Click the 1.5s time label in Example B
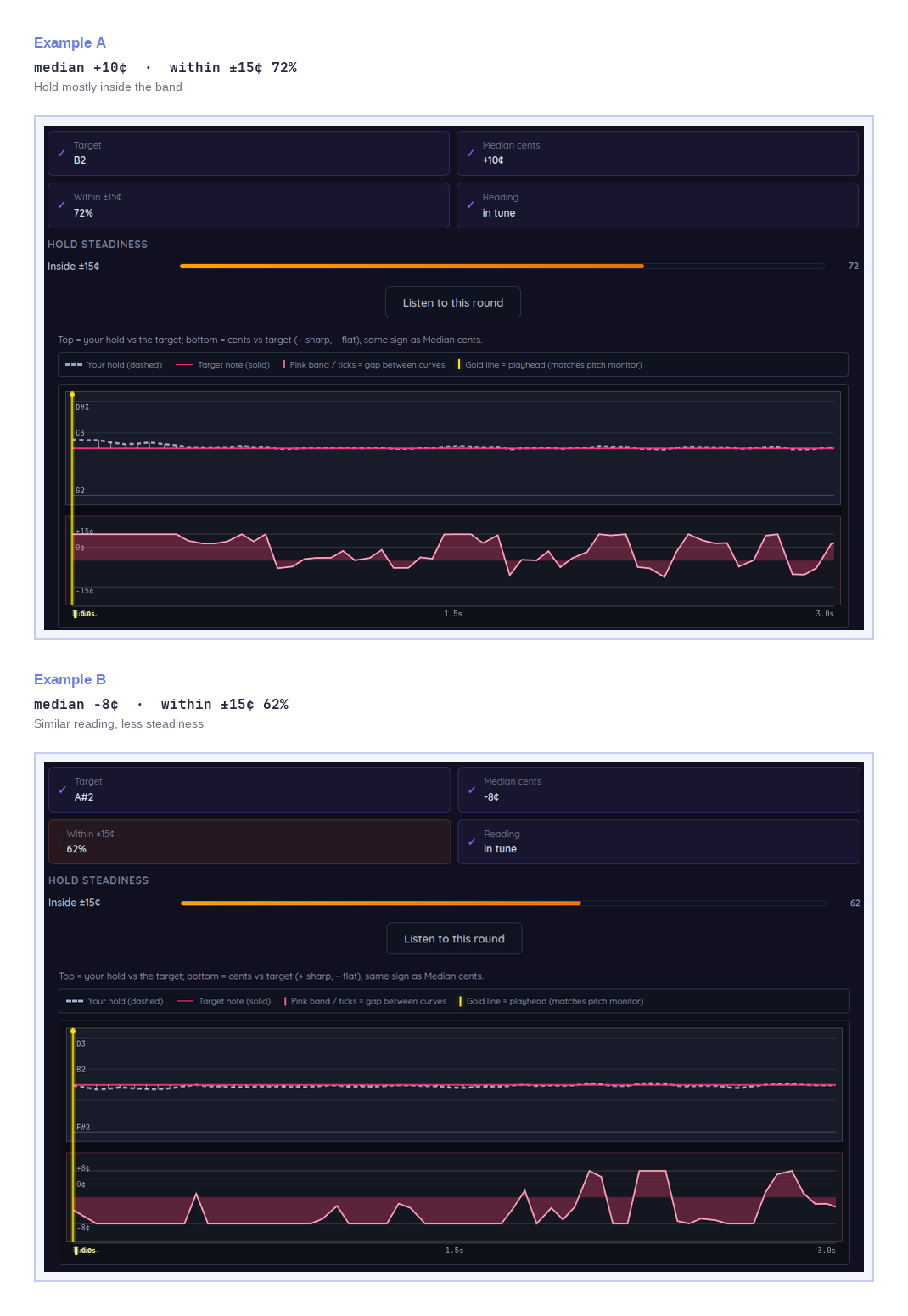 [x=454, y=1251]
